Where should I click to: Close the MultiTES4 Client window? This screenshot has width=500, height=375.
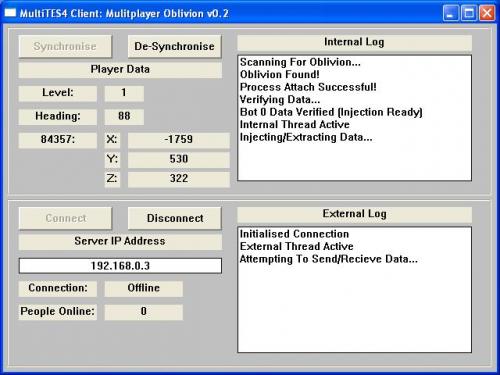click(487, 13)
